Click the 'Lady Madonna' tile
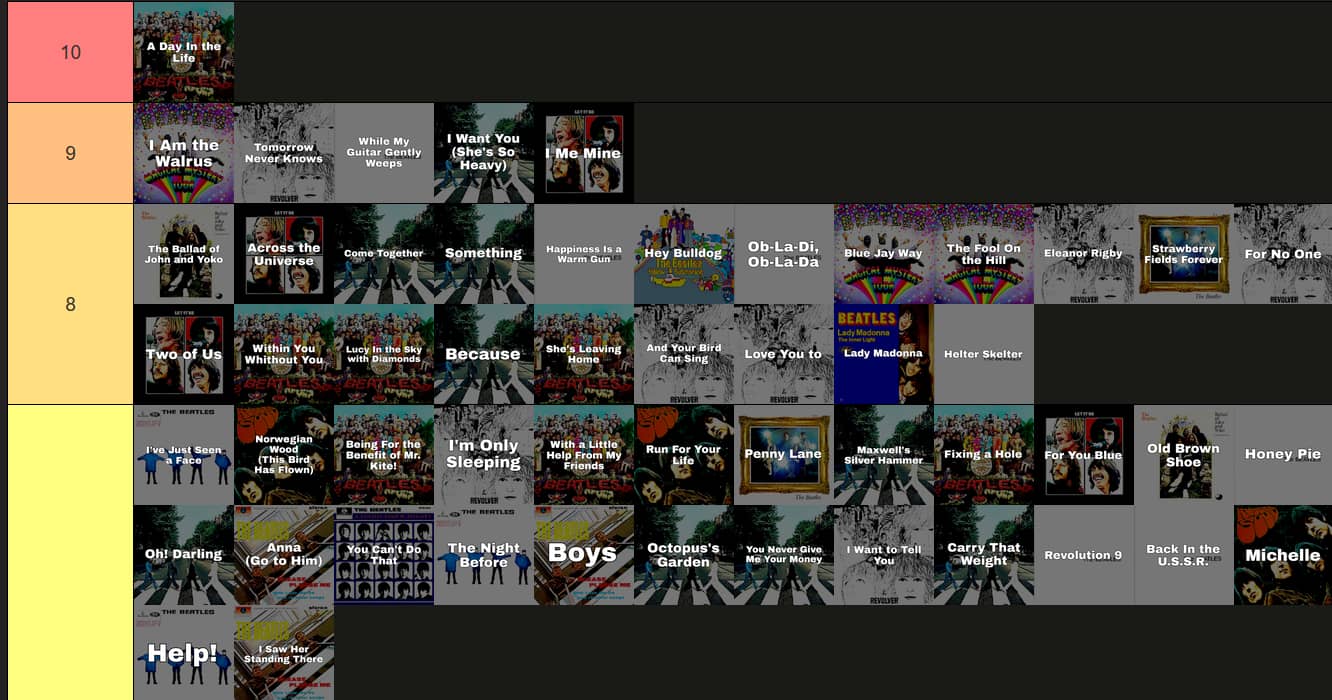Image resolution: width=1332 pixels, height=700 pixels. 884,354
